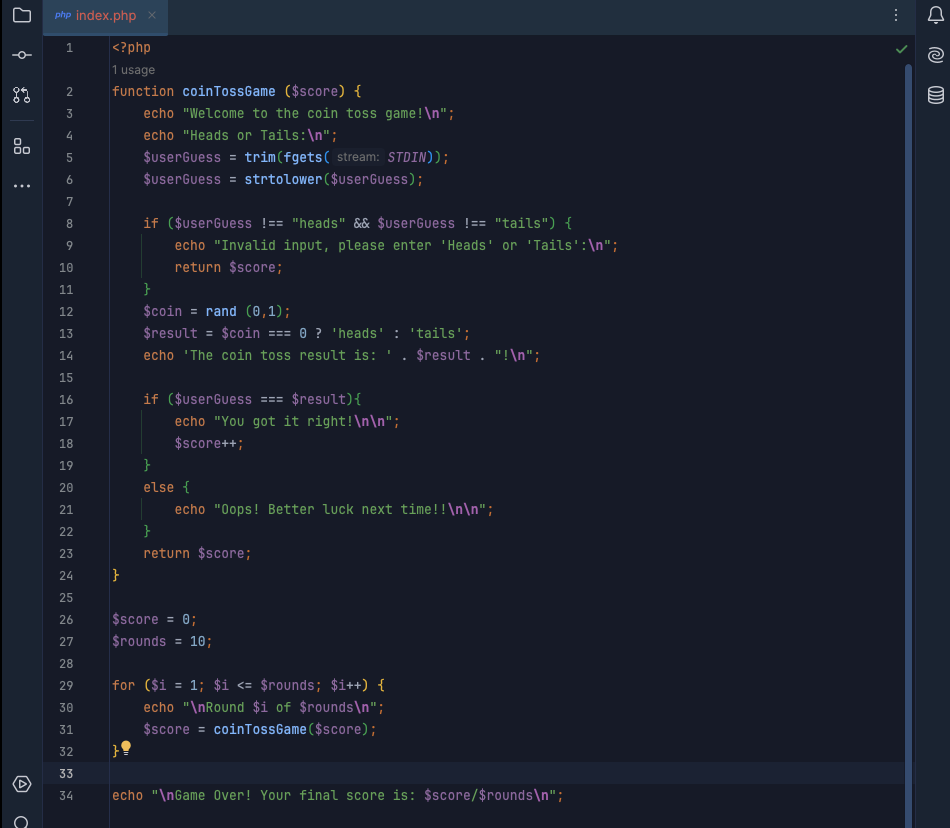Open the AI Assistant spiral icon

point(935,55)
